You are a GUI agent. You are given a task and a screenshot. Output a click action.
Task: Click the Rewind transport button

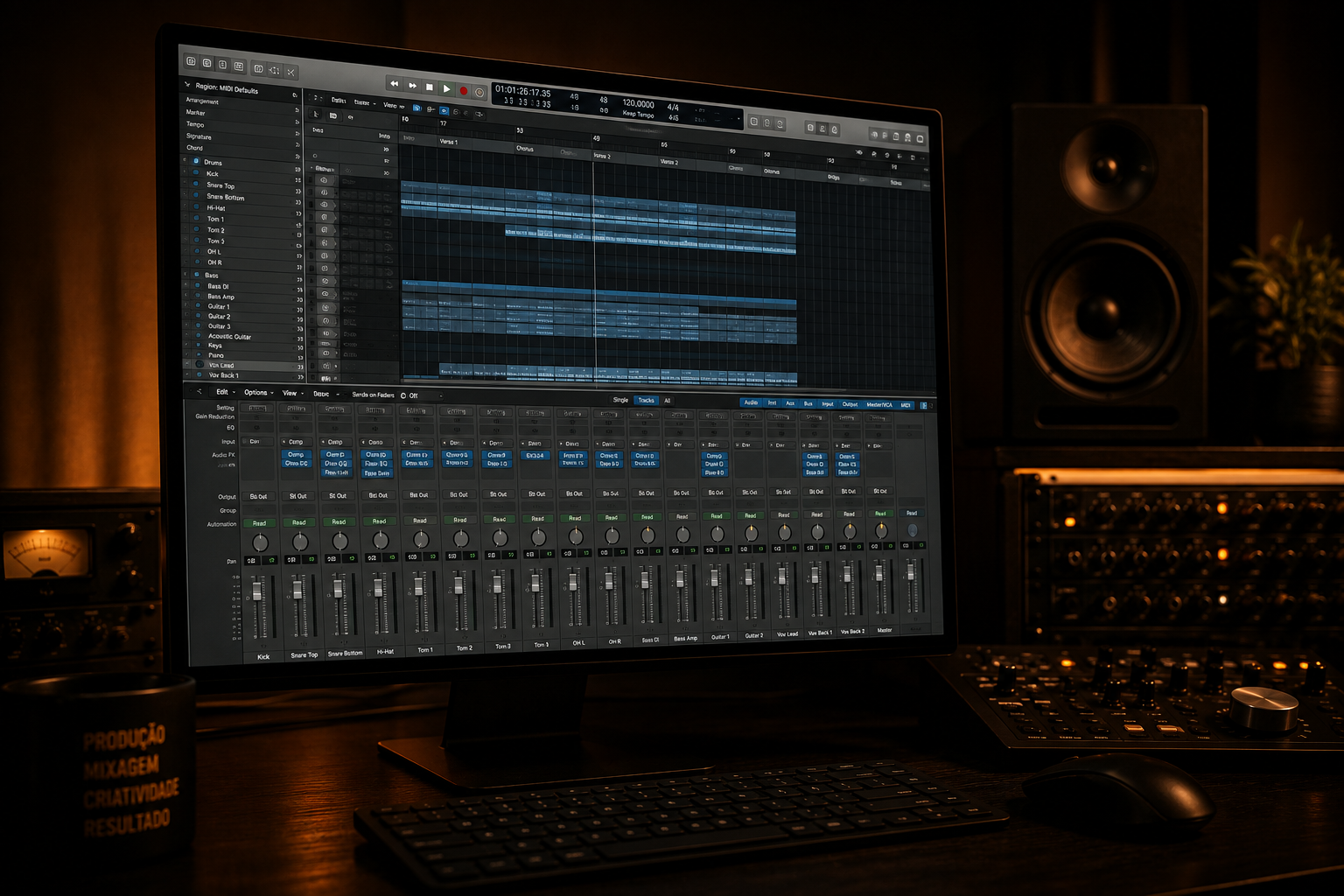pyautogui.click(x=394, y=84)
